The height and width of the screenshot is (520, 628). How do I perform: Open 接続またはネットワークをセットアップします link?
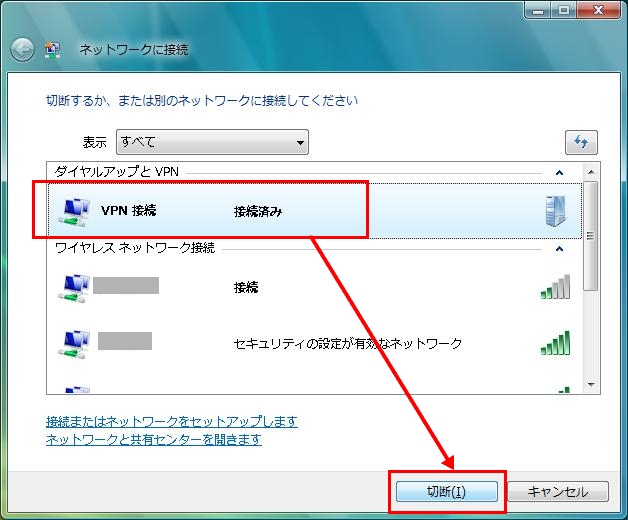point(172,421)
